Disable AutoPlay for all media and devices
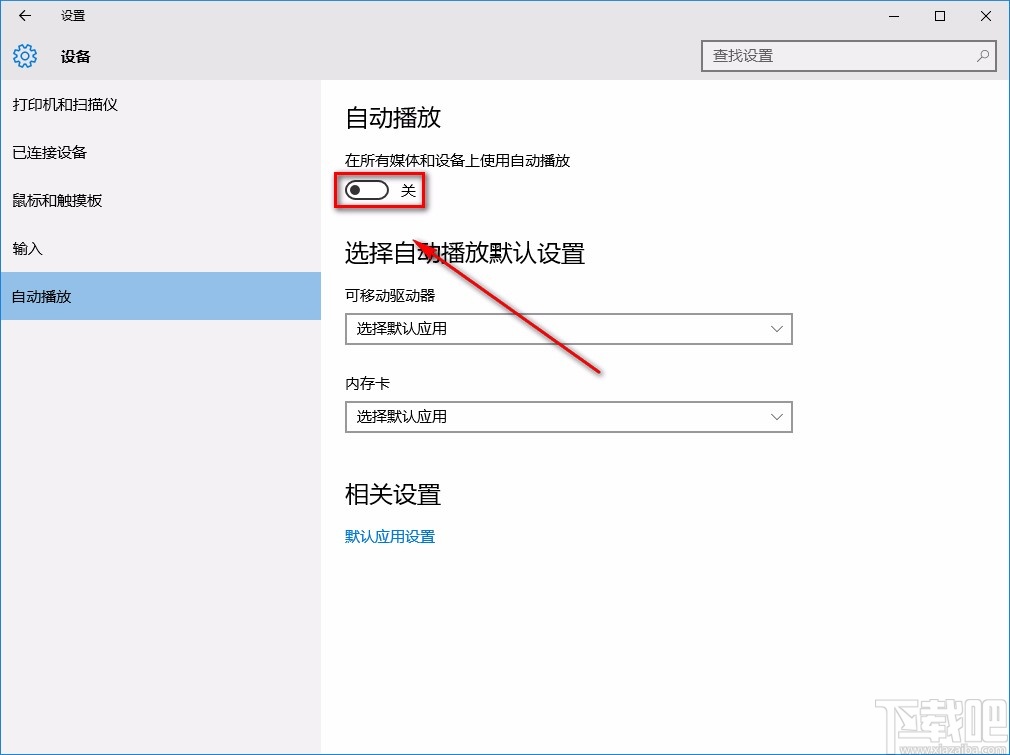The width and height of the screenshot is (1010, 755). (x=365, y=189)
